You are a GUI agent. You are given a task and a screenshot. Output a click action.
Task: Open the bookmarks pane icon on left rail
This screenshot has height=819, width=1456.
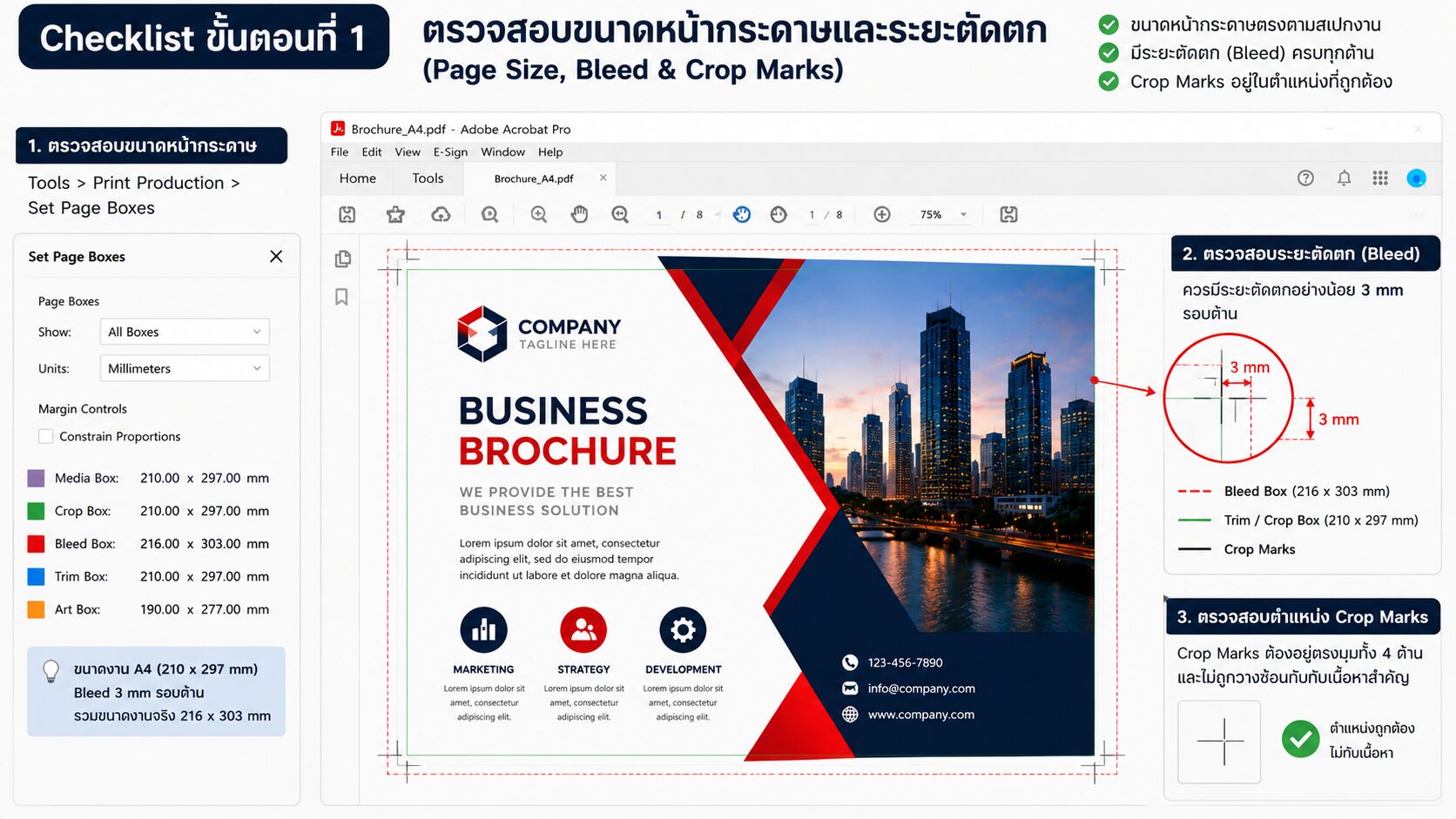click(341, 297)
